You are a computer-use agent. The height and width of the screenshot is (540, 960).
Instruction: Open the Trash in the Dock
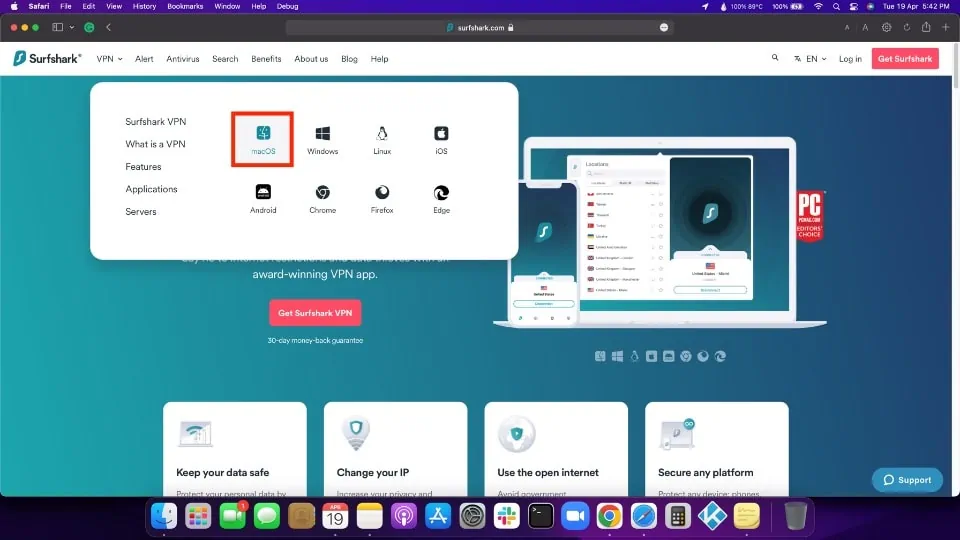click(795, 516)
